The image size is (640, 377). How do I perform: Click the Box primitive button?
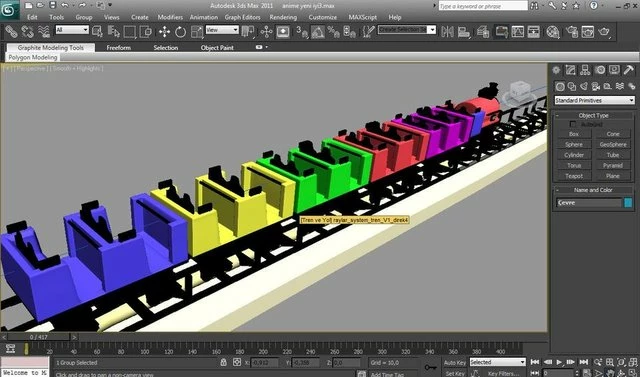point(574,134)
